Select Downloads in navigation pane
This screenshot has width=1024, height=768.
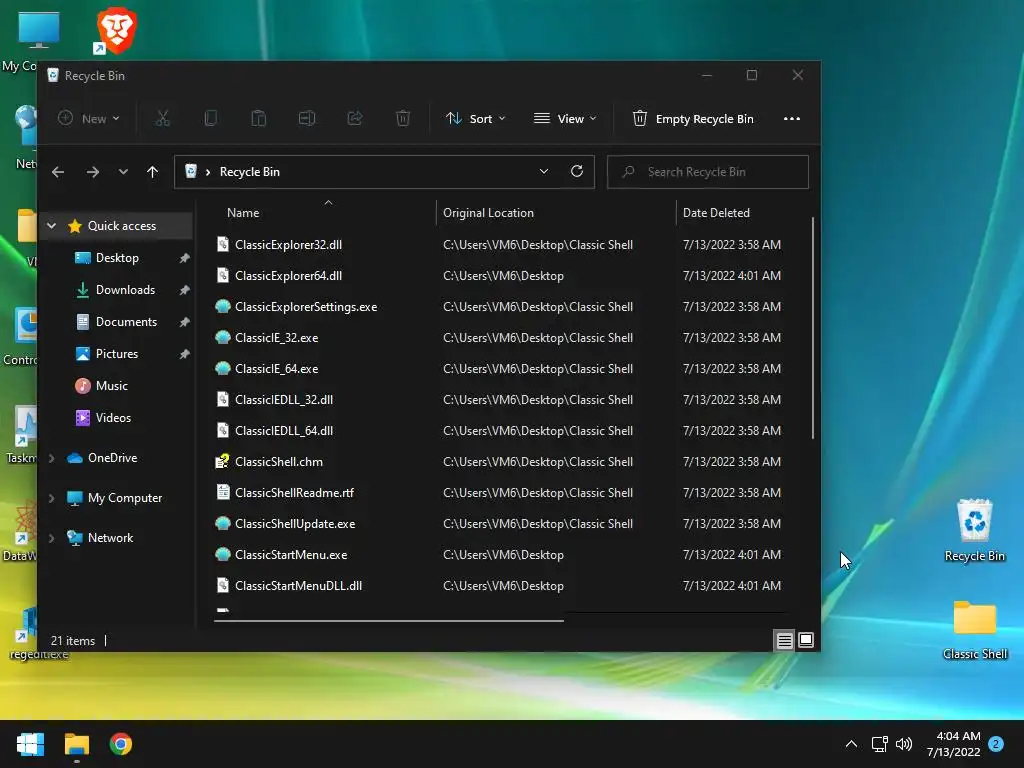(x=125, y=290)
